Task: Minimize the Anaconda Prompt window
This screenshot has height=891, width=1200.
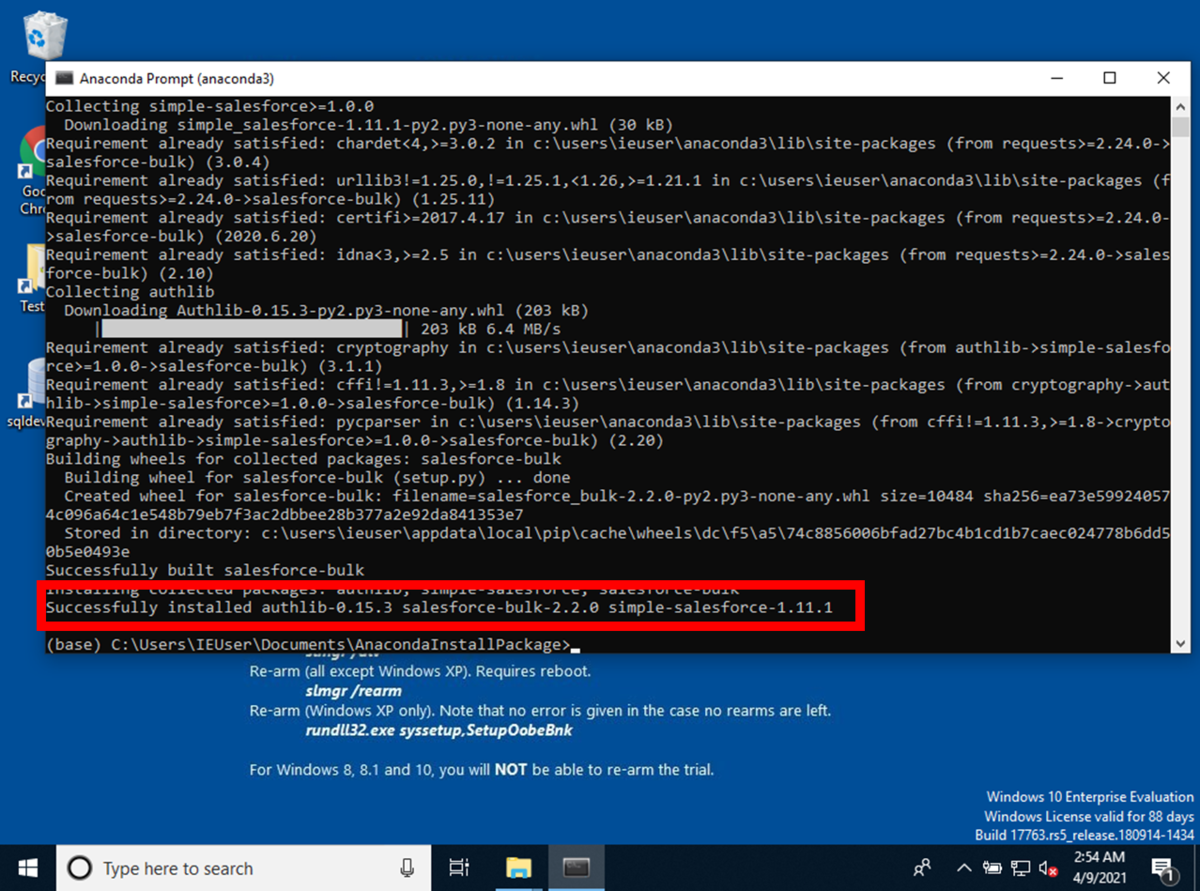Action: (1056, 78)
